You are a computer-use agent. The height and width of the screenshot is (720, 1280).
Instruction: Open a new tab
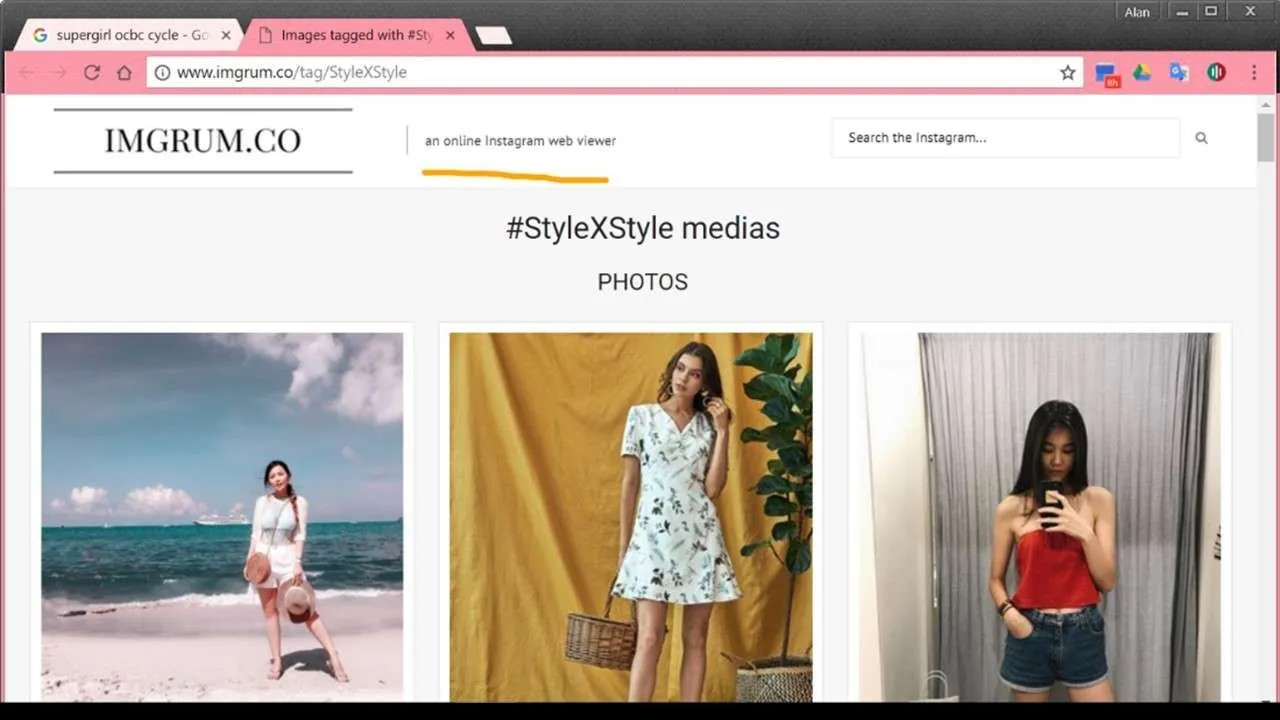point(493,36)
